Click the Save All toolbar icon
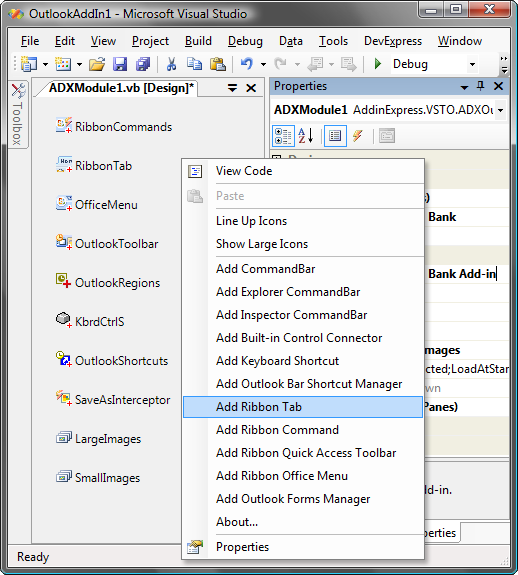The height and width of the screenshot is (575, 518). tap(143, 64)
